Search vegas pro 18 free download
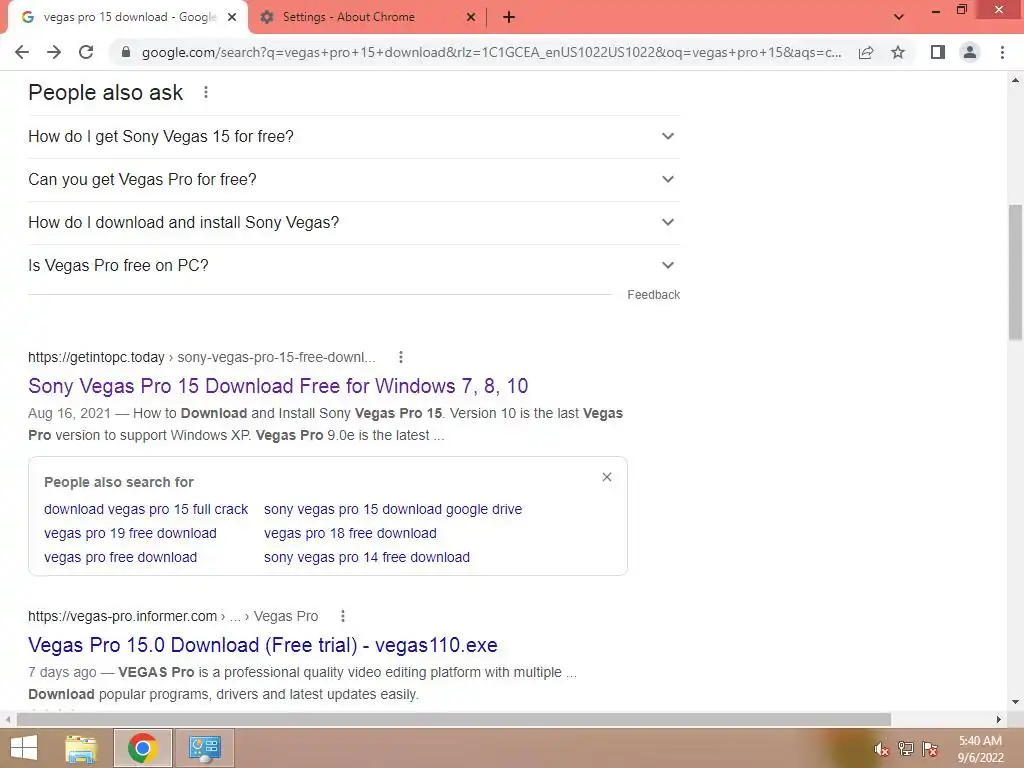Viewport: 1024px width, 768px height. (350, 534)
